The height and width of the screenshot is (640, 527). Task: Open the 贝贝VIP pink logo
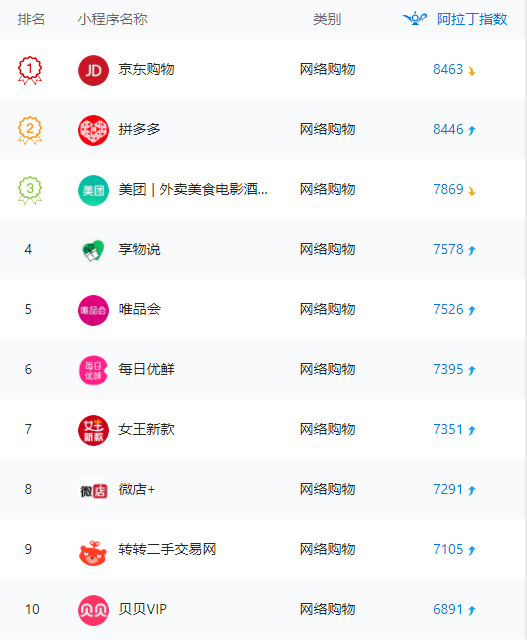pyautogui.click(x=93, y=610)
